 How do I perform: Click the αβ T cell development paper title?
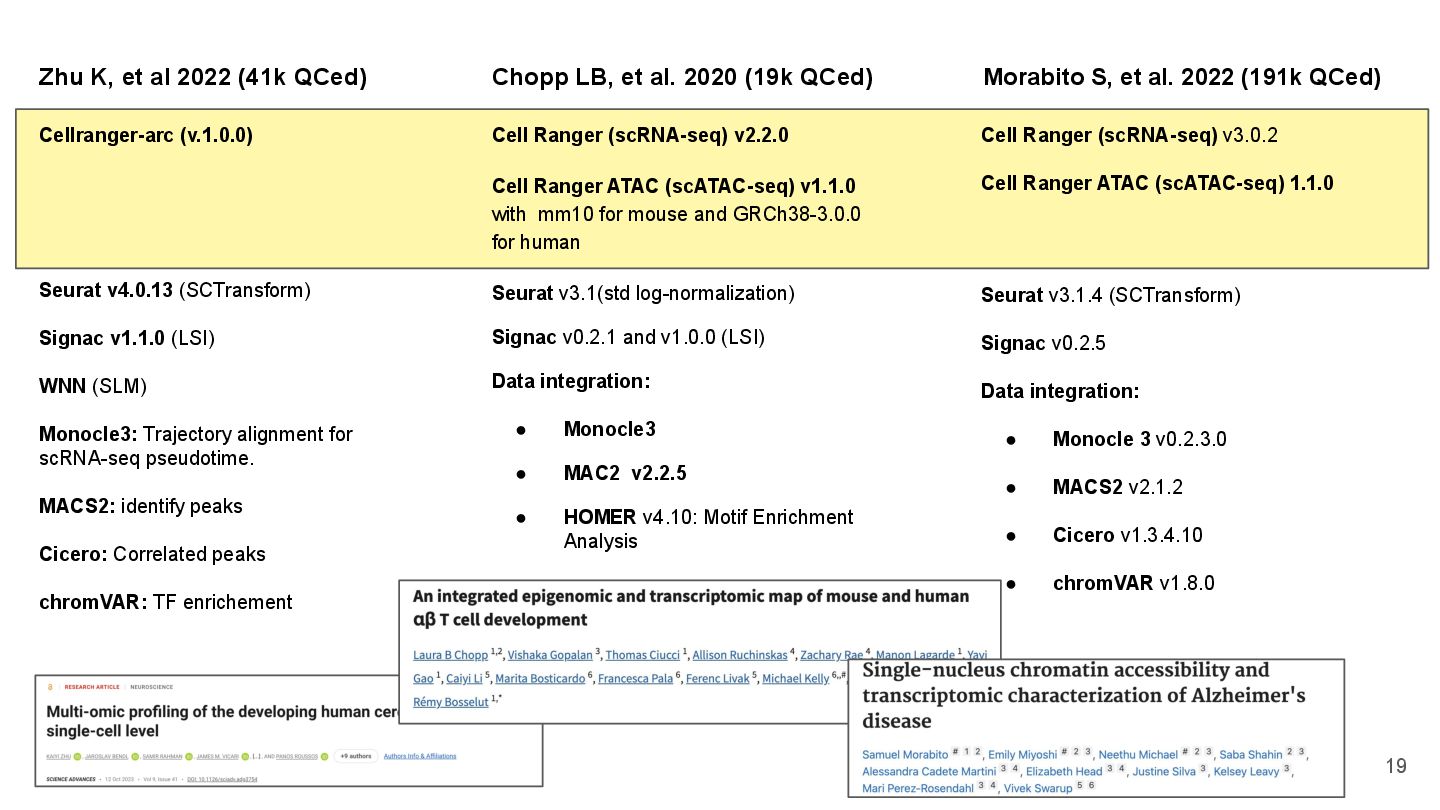(x=691, y=607)
